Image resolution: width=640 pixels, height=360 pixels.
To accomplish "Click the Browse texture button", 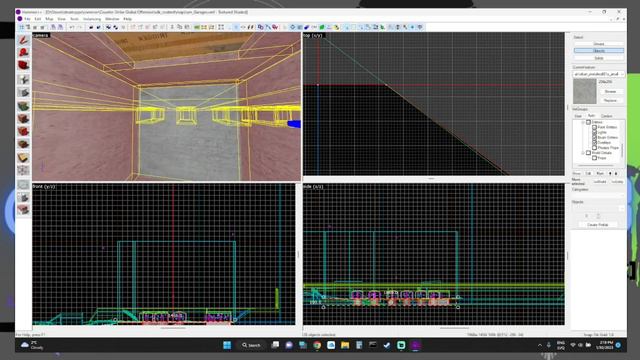I will pos(610,91).
